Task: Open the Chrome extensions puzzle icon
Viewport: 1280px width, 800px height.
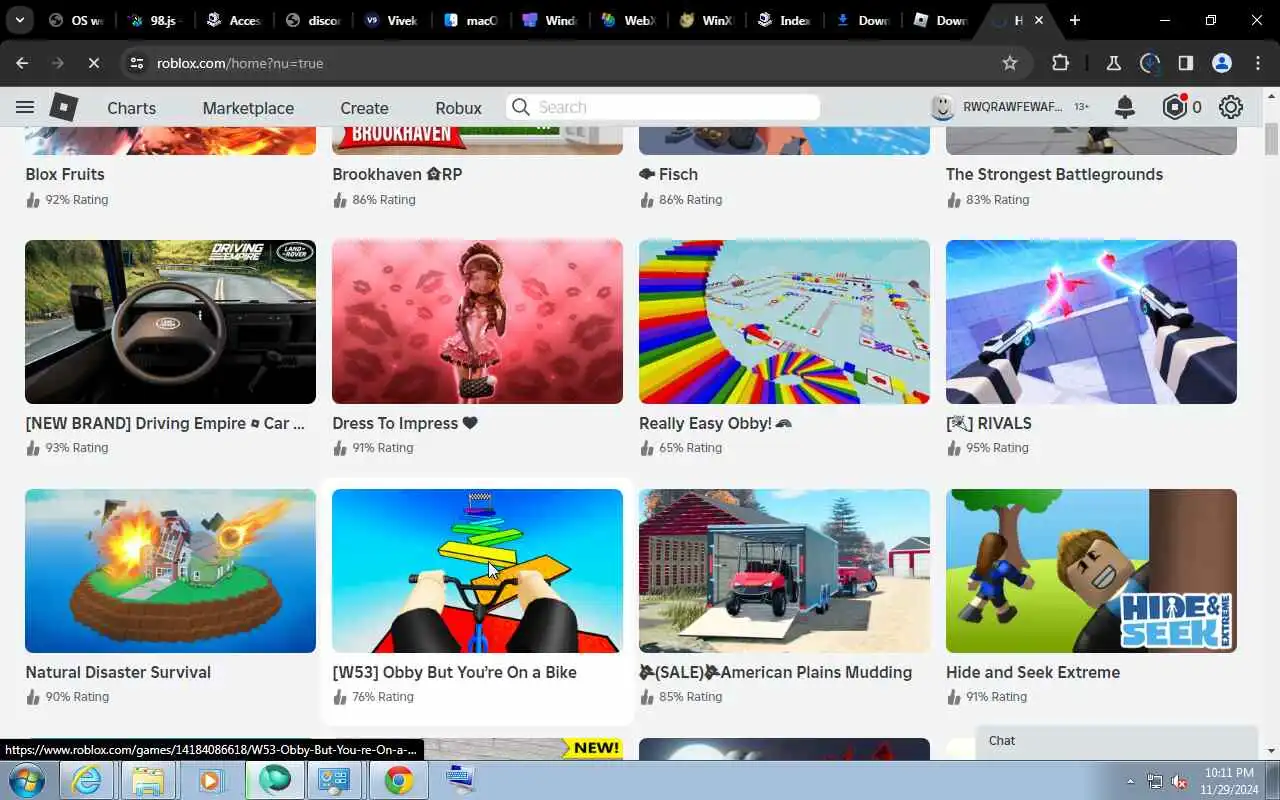Action: pos(1061,63)
